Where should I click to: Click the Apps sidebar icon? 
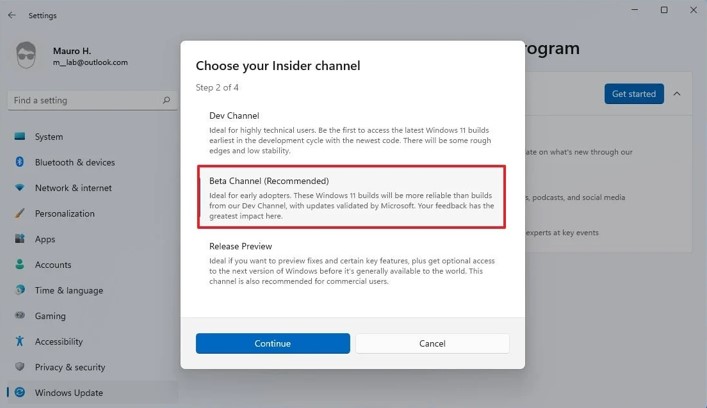point(19,238)
